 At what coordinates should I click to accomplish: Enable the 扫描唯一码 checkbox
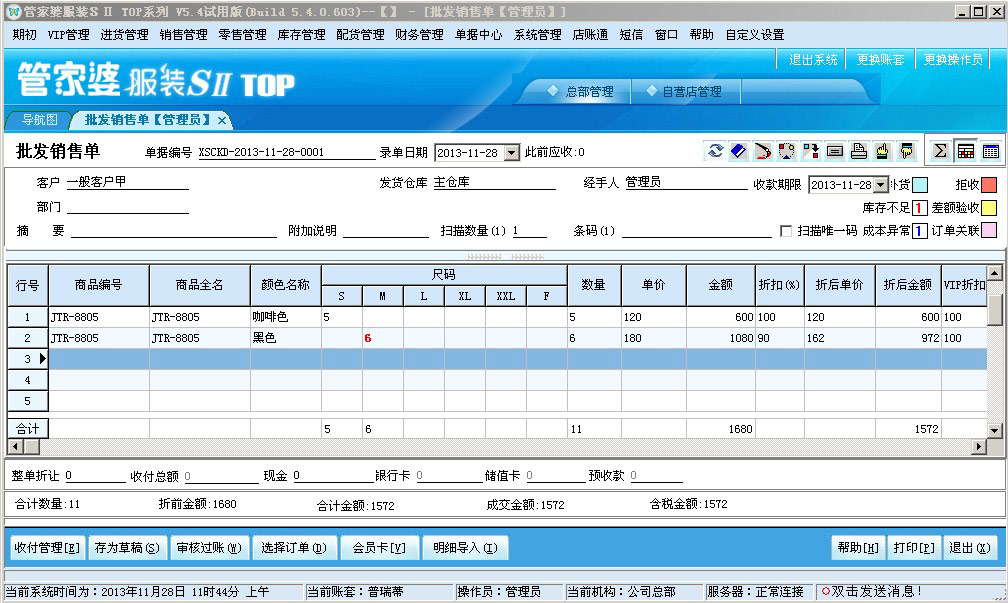click(x=786, y=231)
